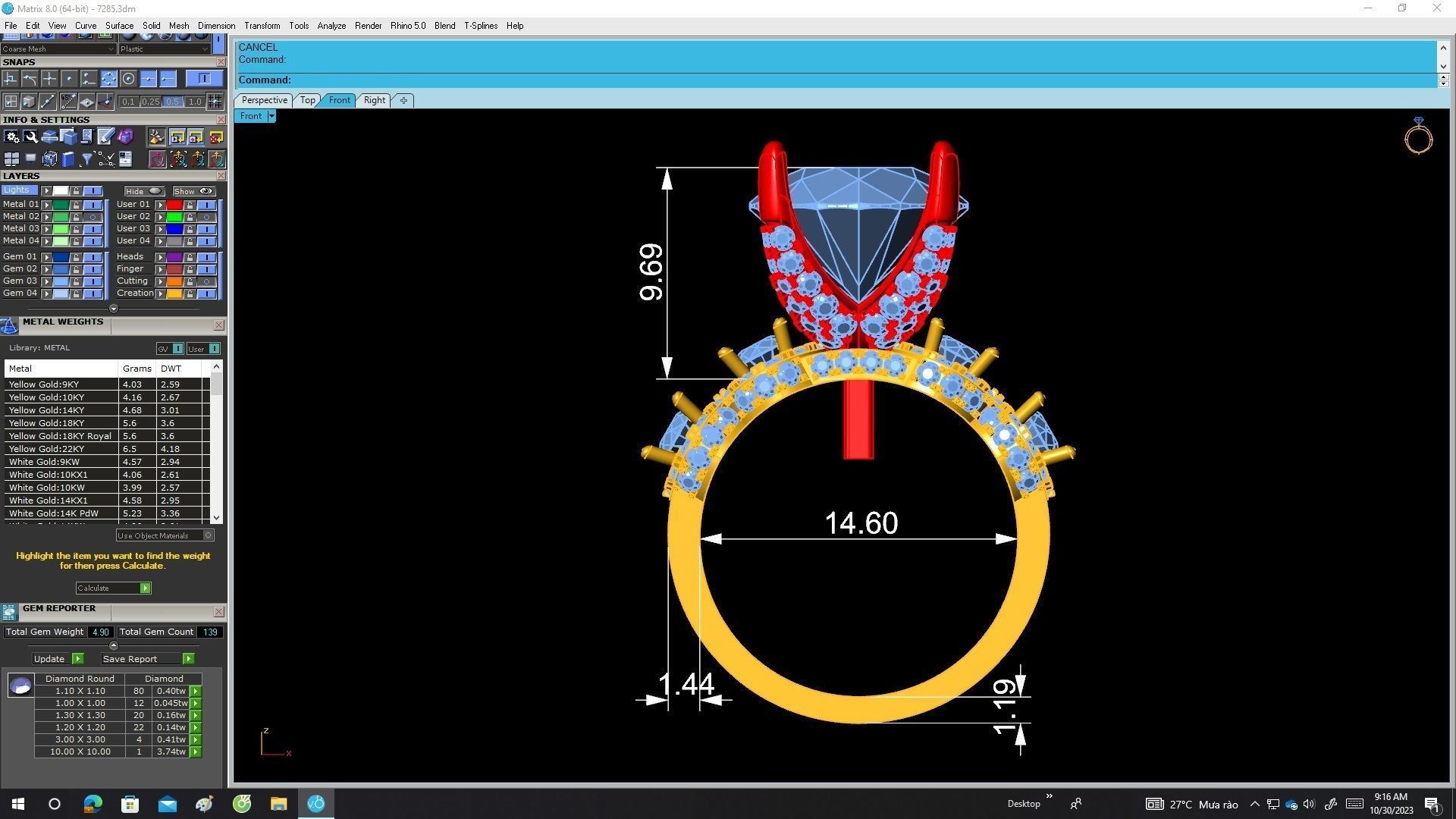Click the play macro yellow arrow icon
This screenshot has height=819, width=1456.
pyautogui.click(x=177, y=136)
